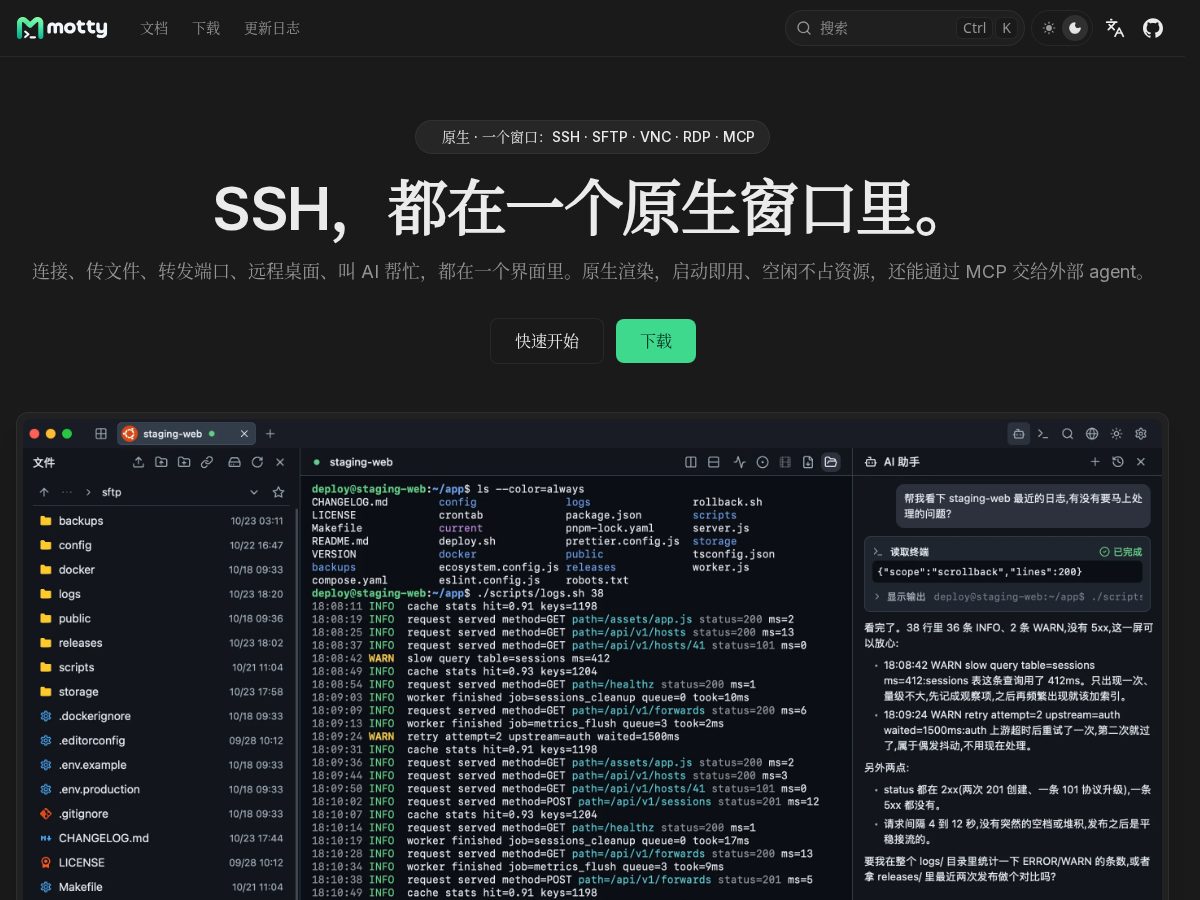The width and height of the screenshot is (1200, 900).
Task: Open the 更新日志 navigation item
Action: [272, 28]
